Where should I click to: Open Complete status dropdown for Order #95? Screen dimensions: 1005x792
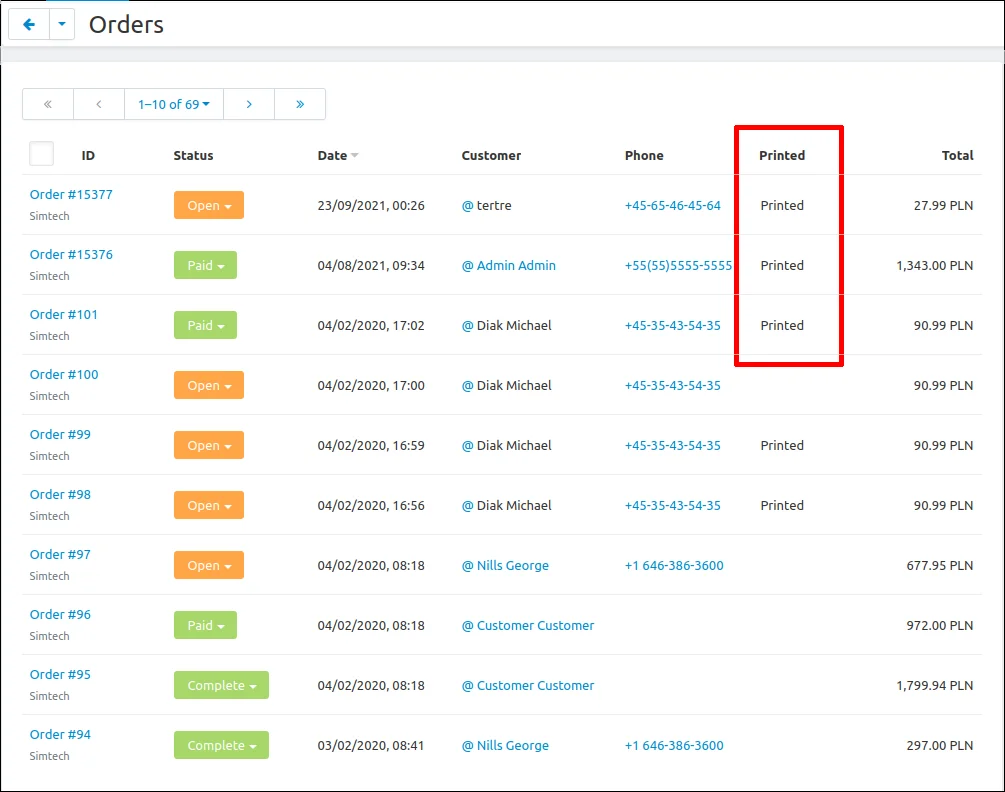pos(221,685)
